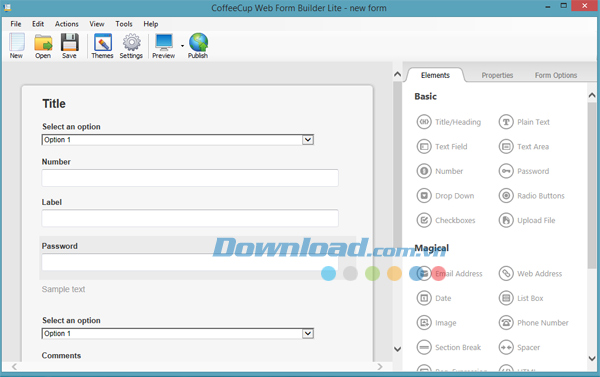
Task: Add a Text Area element
Action: (523, 147)
